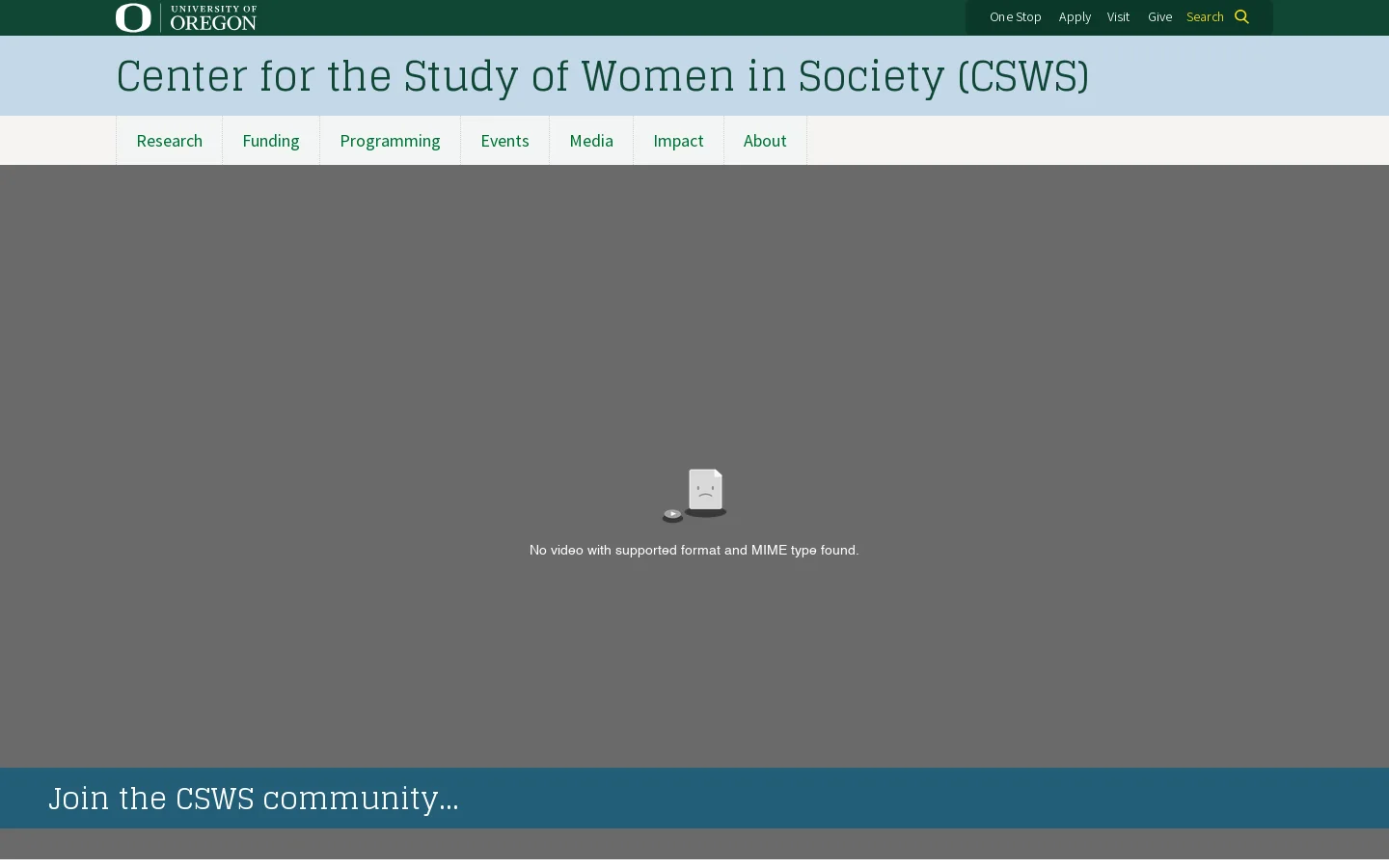Screen dimensions: 1389x868
Task: Open the Events menu
Action: (x=504, y=141)
